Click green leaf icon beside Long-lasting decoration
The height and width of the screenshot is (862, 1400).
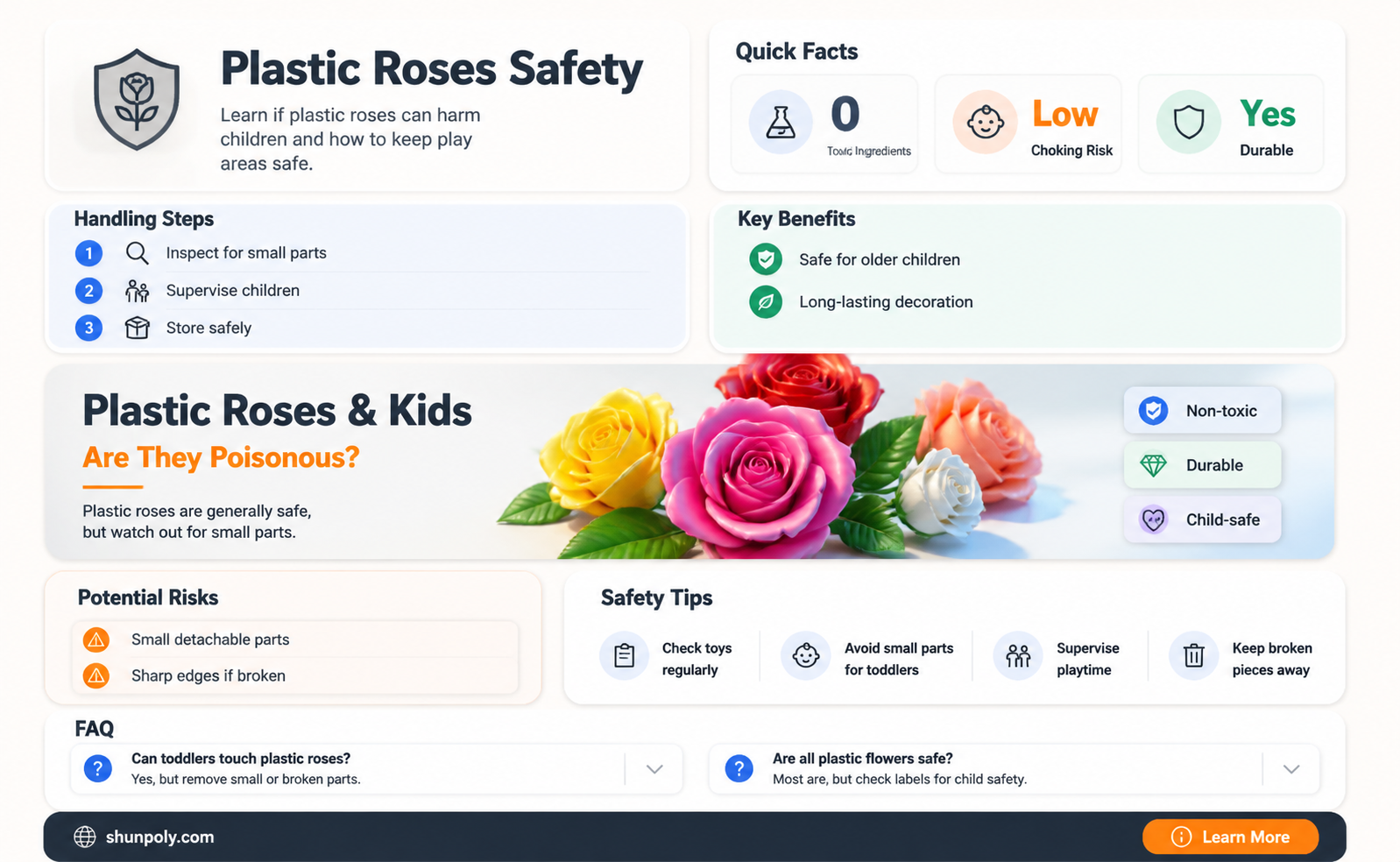[766, 301]
